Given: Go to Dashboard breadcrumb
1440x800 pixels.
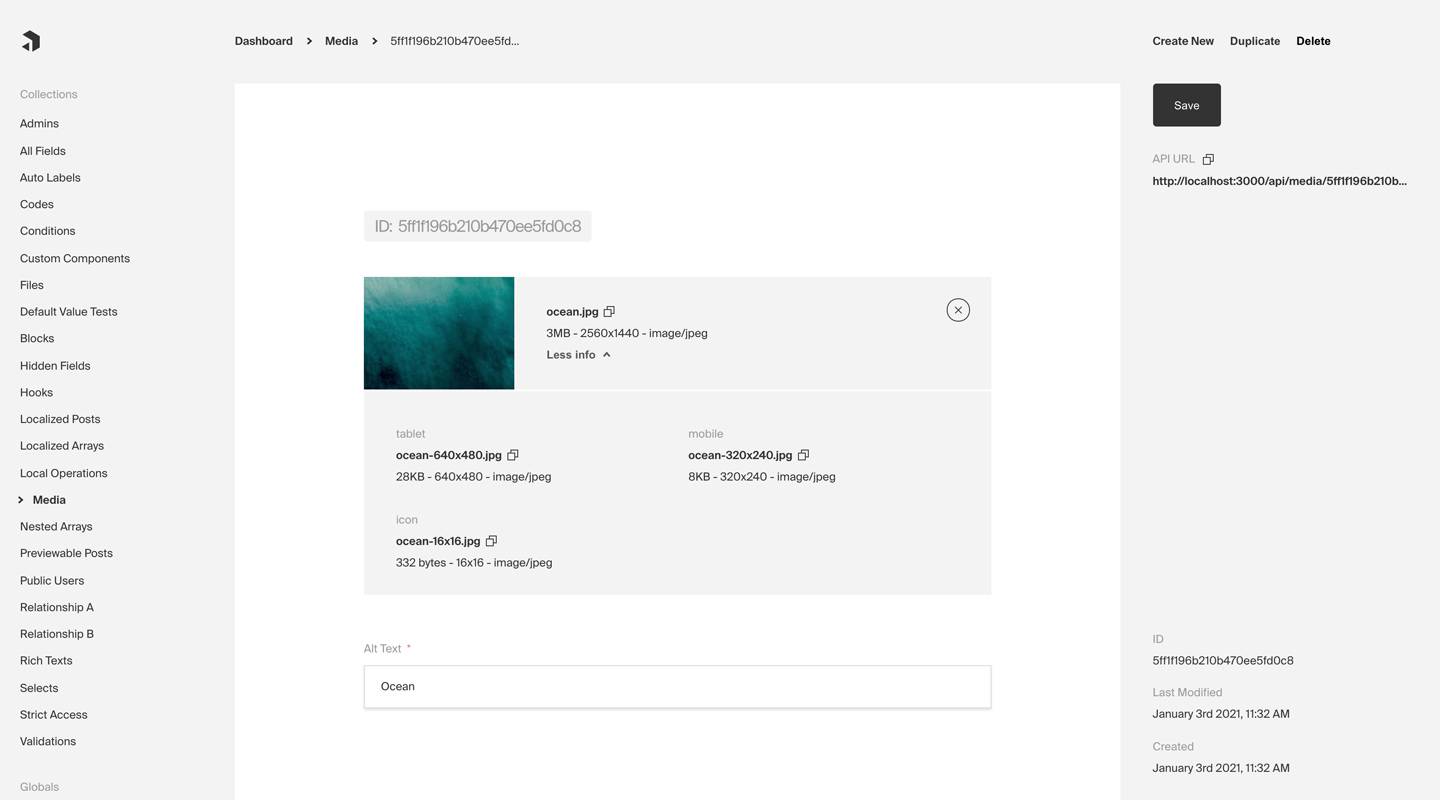Looking at the screenshot, I should click(264, 41).
